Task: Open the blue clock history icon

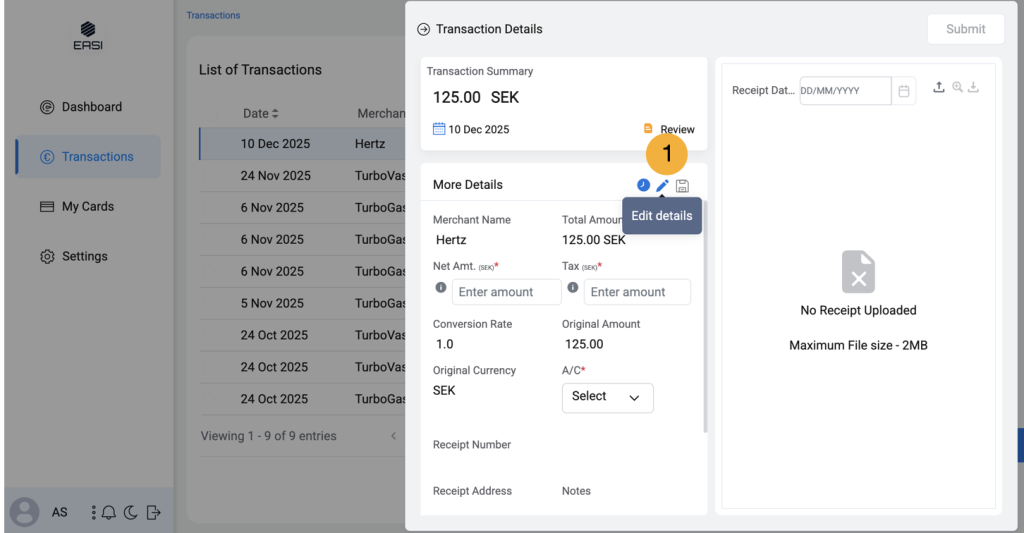Action: tap(643, 185)
